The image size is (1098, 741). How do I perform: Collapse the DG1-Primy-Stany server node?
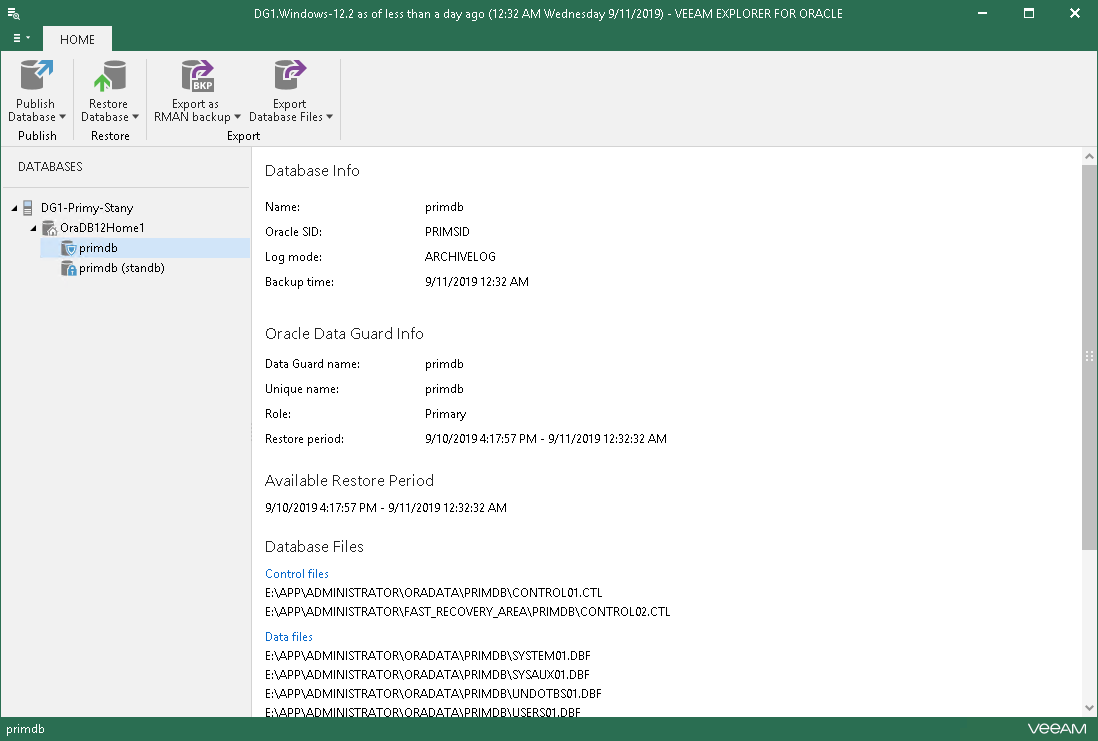(x=14, y=208)
